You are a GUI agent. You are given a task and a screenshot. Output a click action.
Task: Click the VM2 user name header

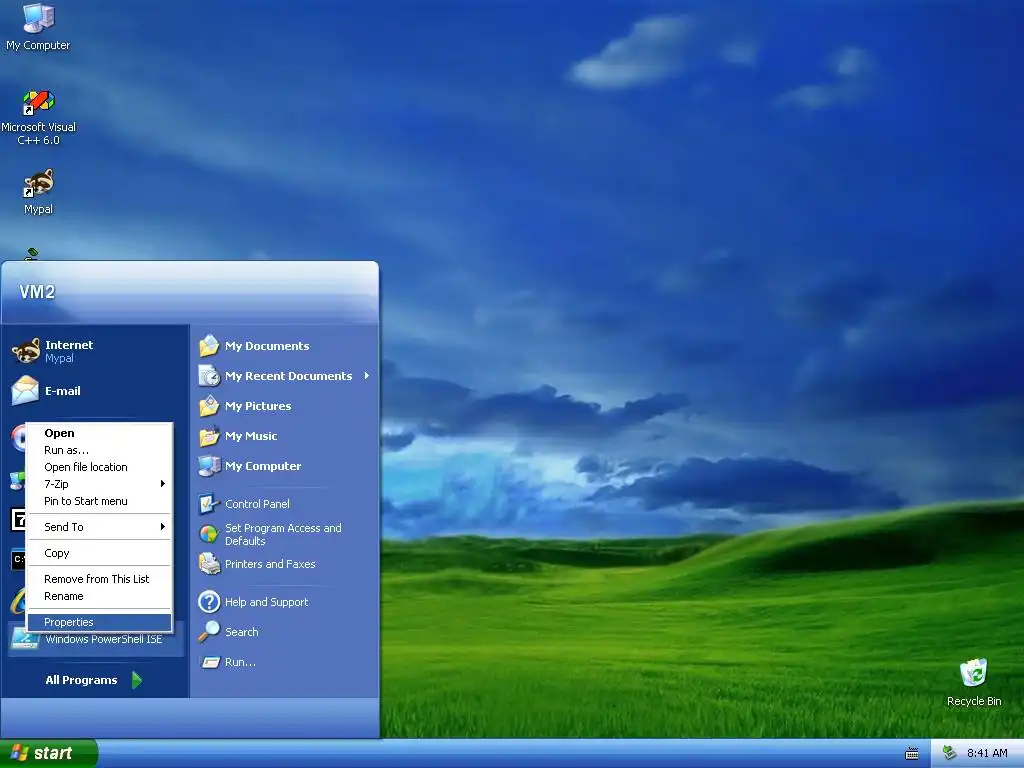[37, 292]
